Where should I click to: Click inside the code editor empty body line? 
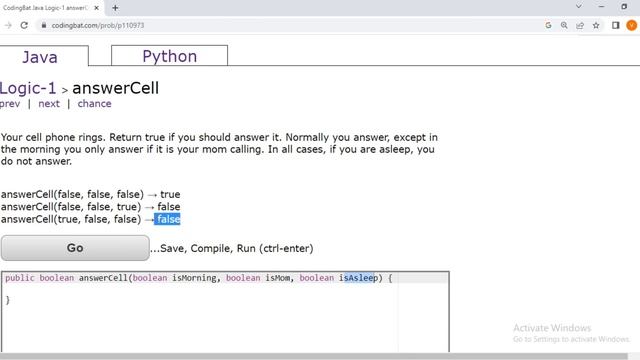pos(225,289)
